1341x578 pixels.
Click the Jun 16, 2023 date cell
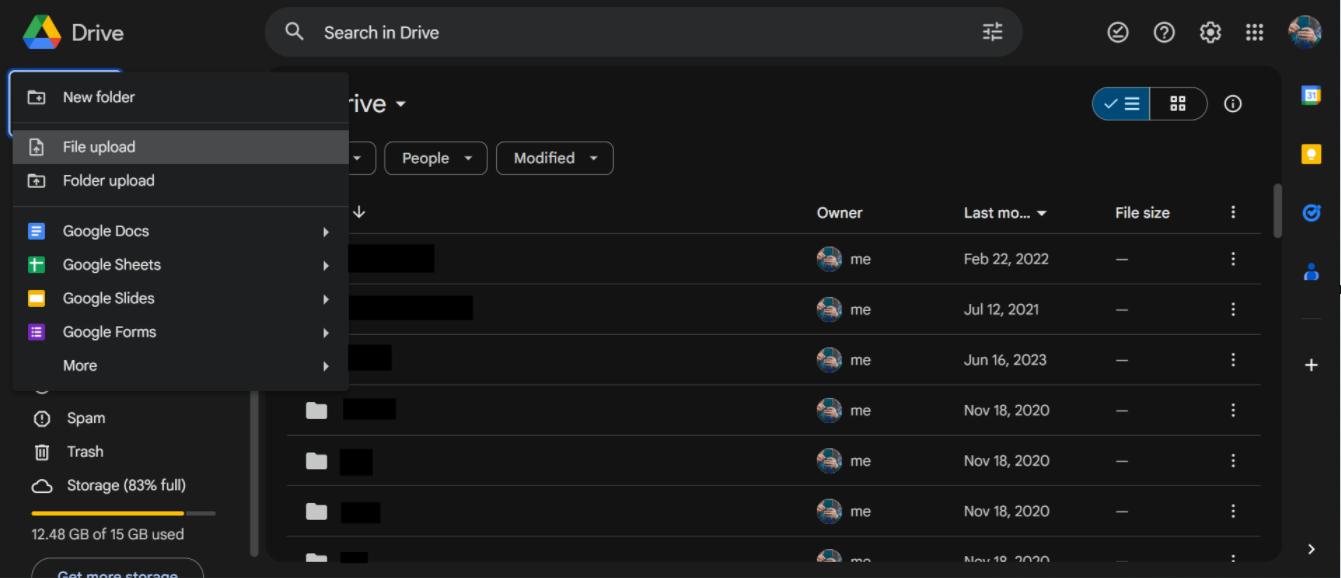1005,360
